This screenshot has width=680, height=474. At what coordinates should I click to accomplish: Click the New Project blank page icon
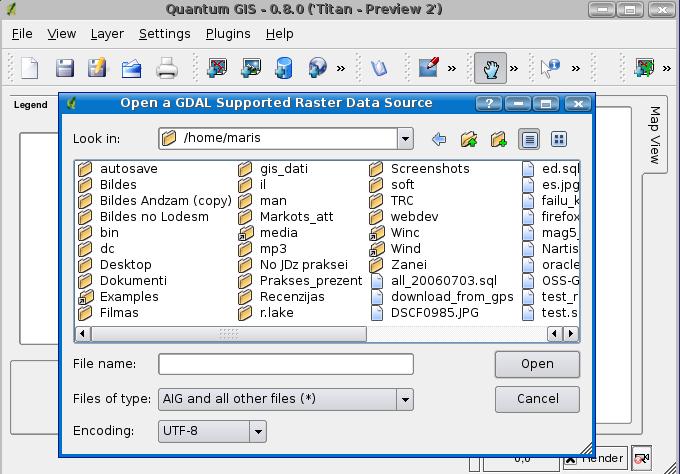29,68
